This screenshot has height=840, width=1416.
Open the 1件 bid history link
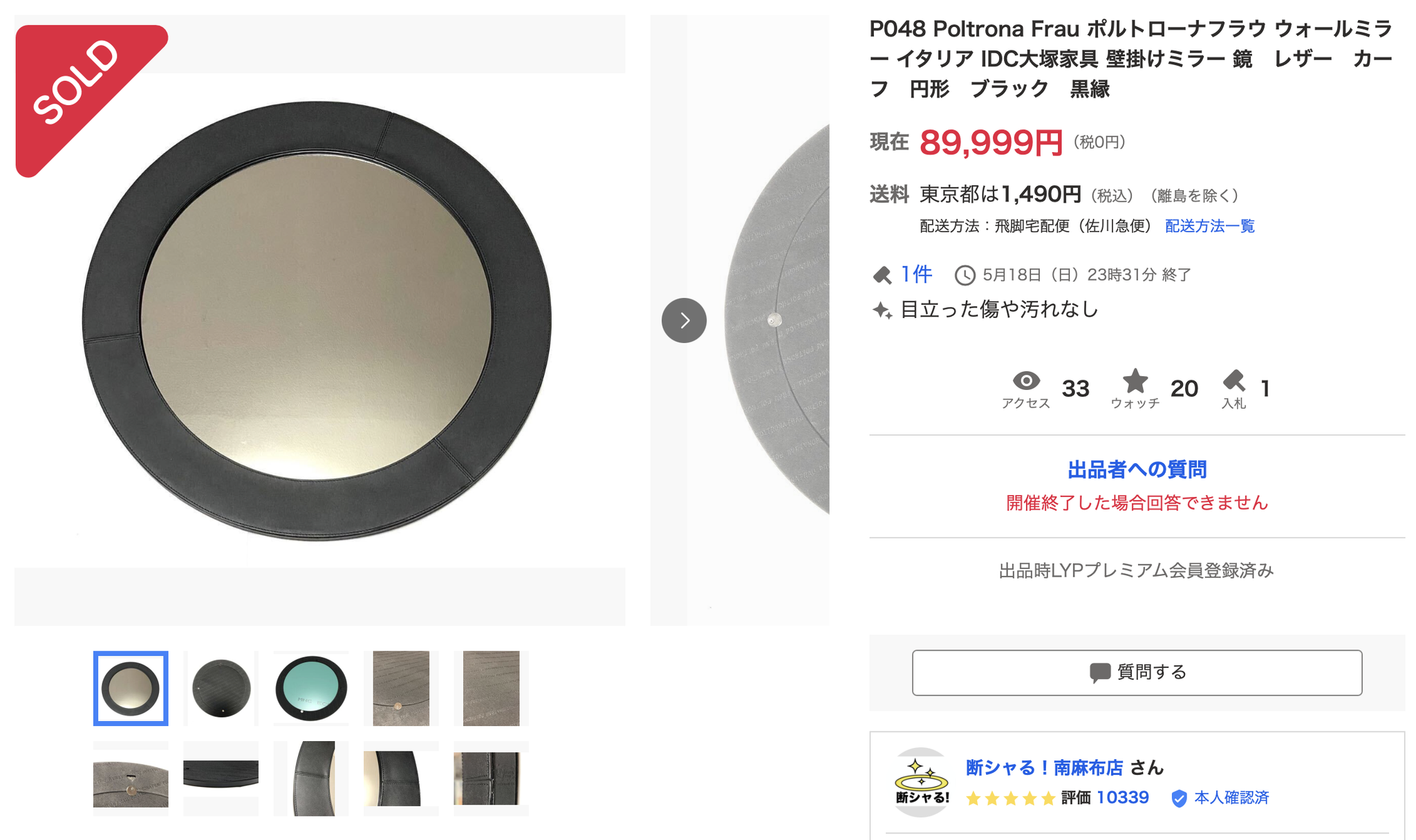point(916,274)
